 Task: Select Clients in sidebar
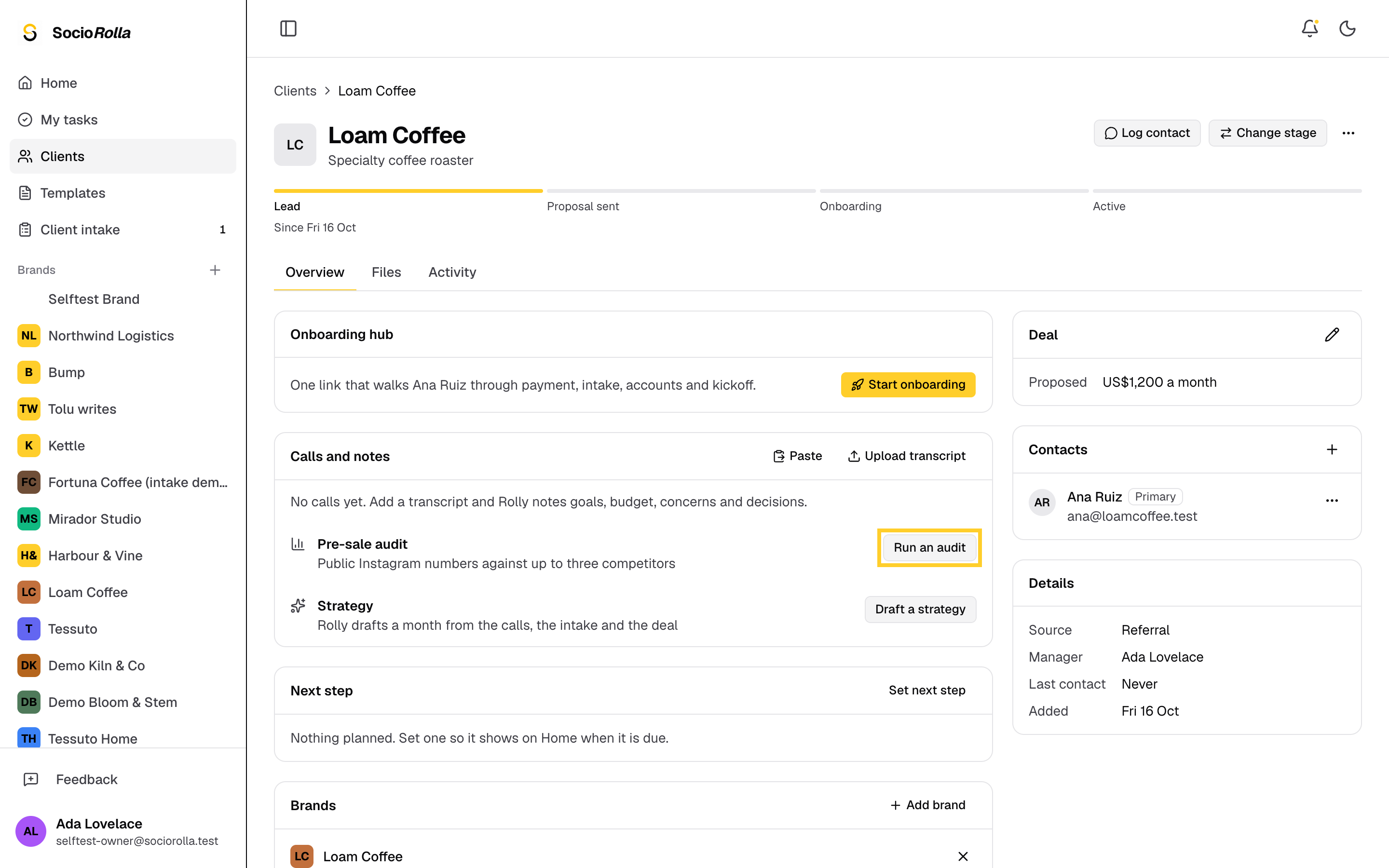point(123,156)
